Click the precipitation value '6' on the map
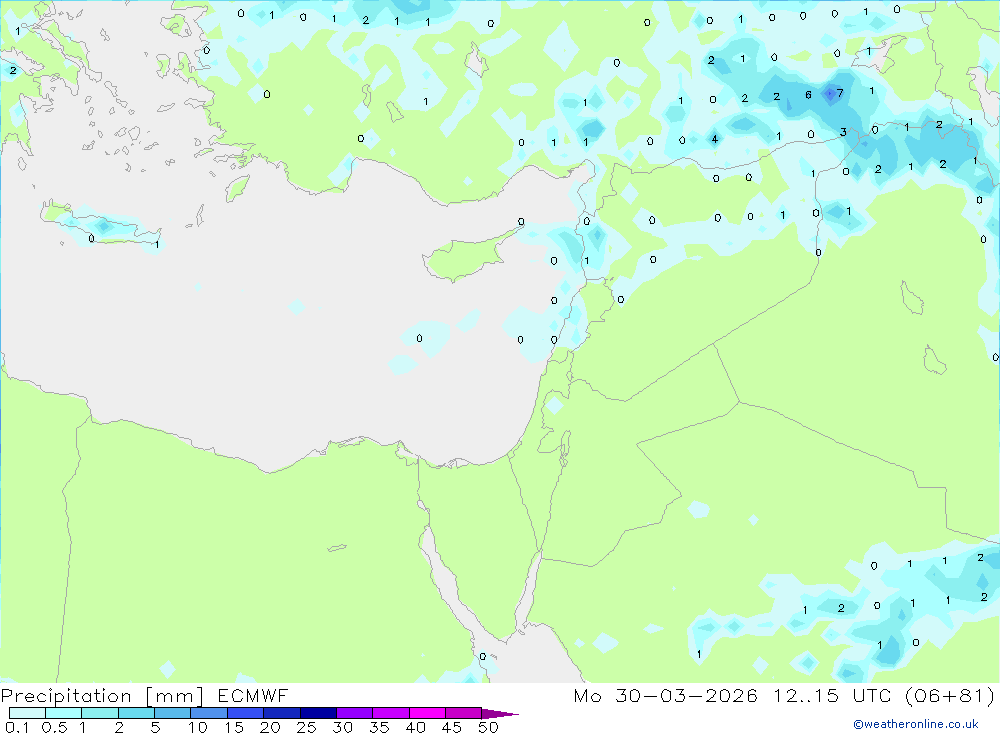Image resolution: width=1000 pixels, height=733 pixels. click(x=808, y=95)
